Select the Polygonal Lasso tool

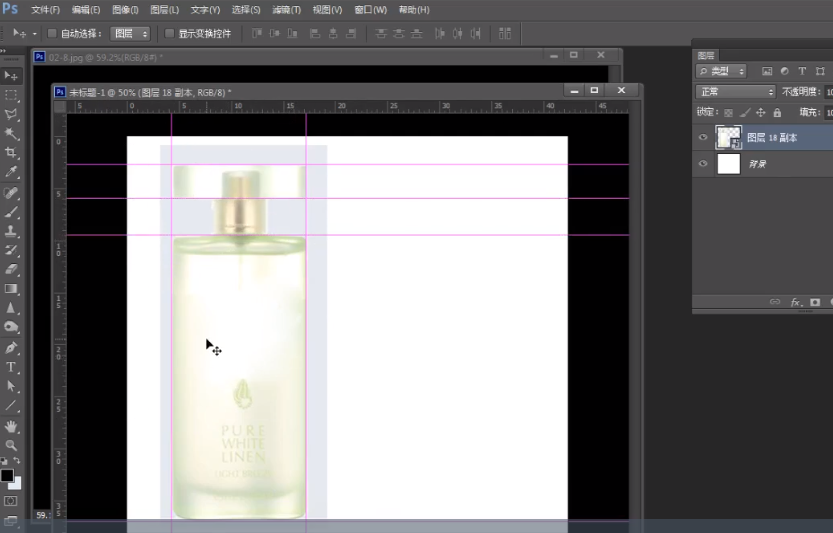click(x=11, y=114)
